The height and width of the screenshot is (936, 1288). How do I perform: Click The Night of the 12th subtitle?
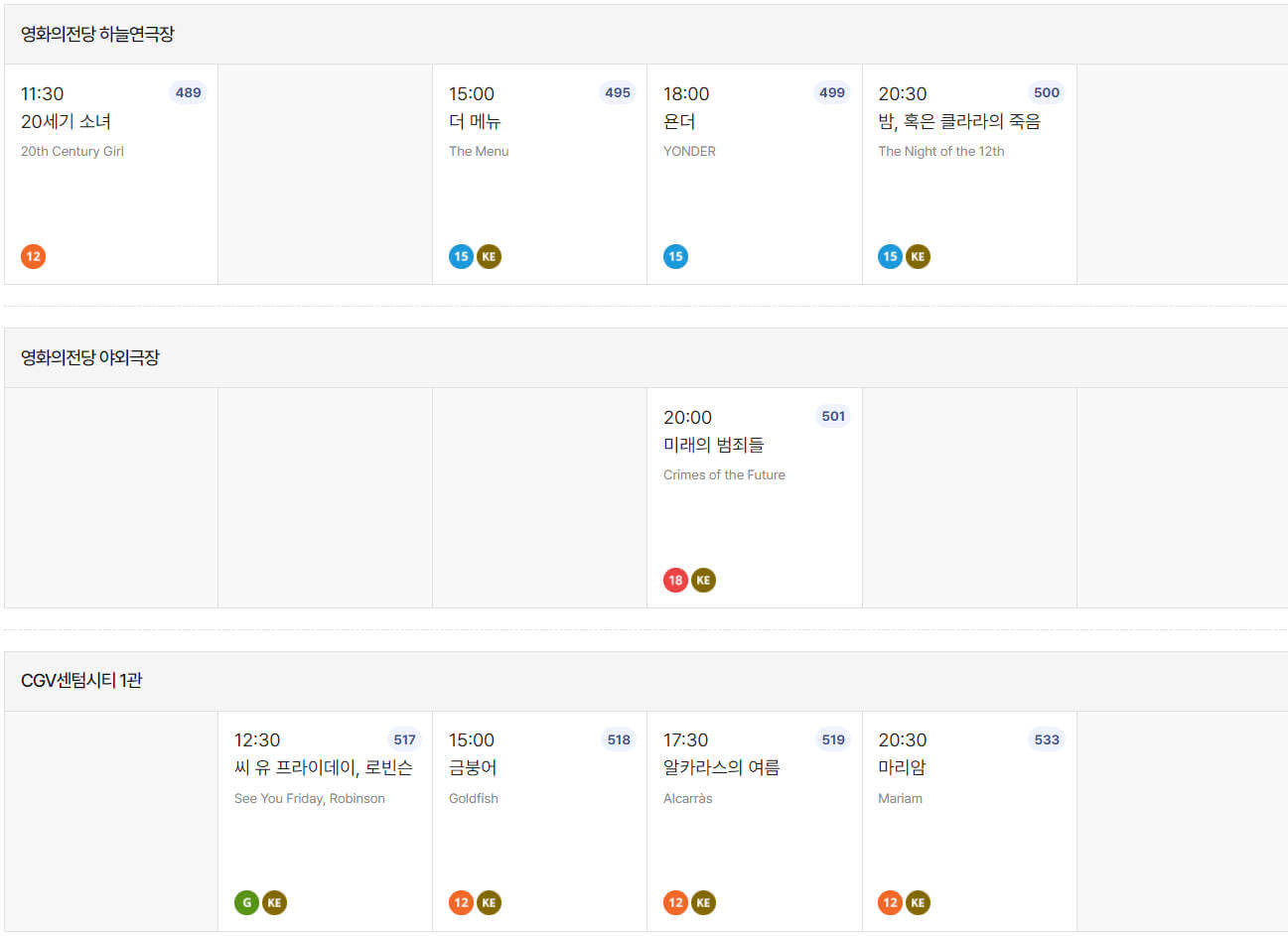941,151
